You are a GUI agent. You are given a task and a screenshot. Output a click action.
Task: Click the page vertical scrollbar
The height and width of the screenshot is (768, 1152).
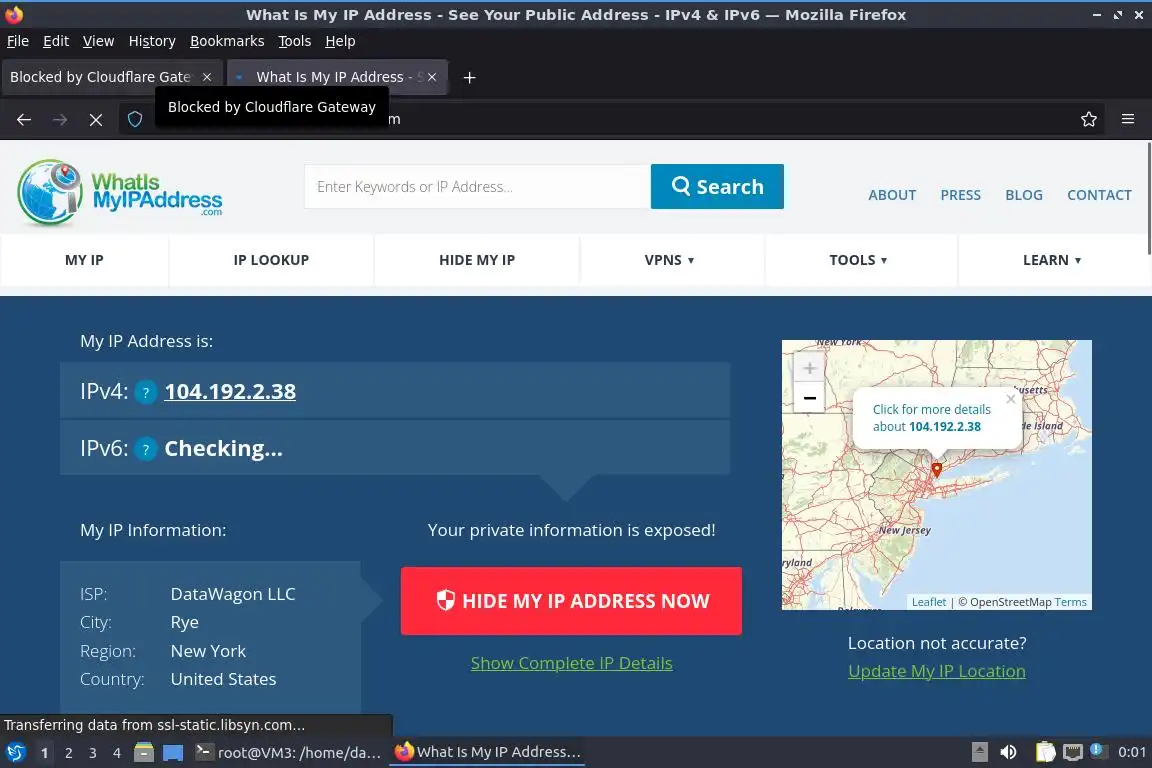pos(1148,198)
